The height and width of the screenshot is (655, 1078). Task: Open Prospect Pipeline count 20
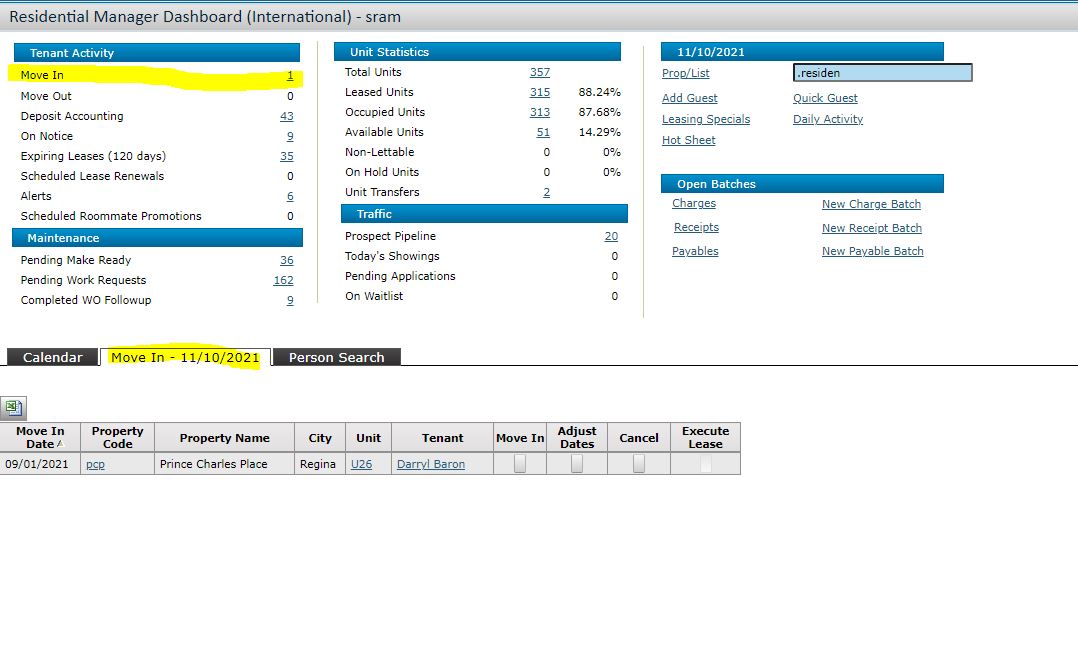point(611,236)
